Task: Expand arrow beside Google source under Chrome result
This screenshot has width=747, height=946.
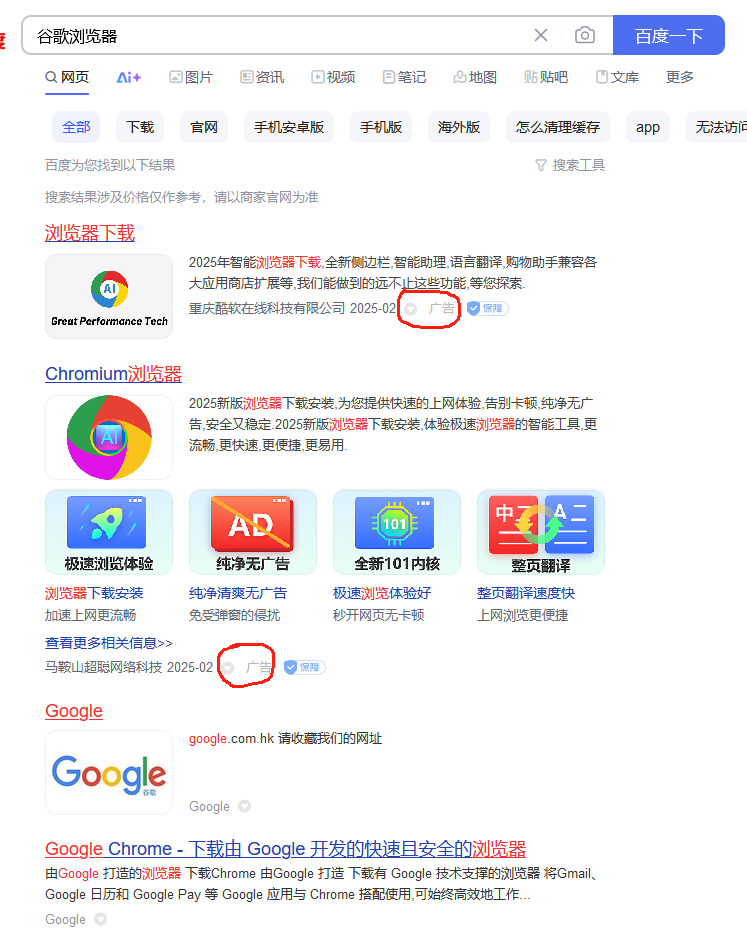Action: [x=101, y=919]
